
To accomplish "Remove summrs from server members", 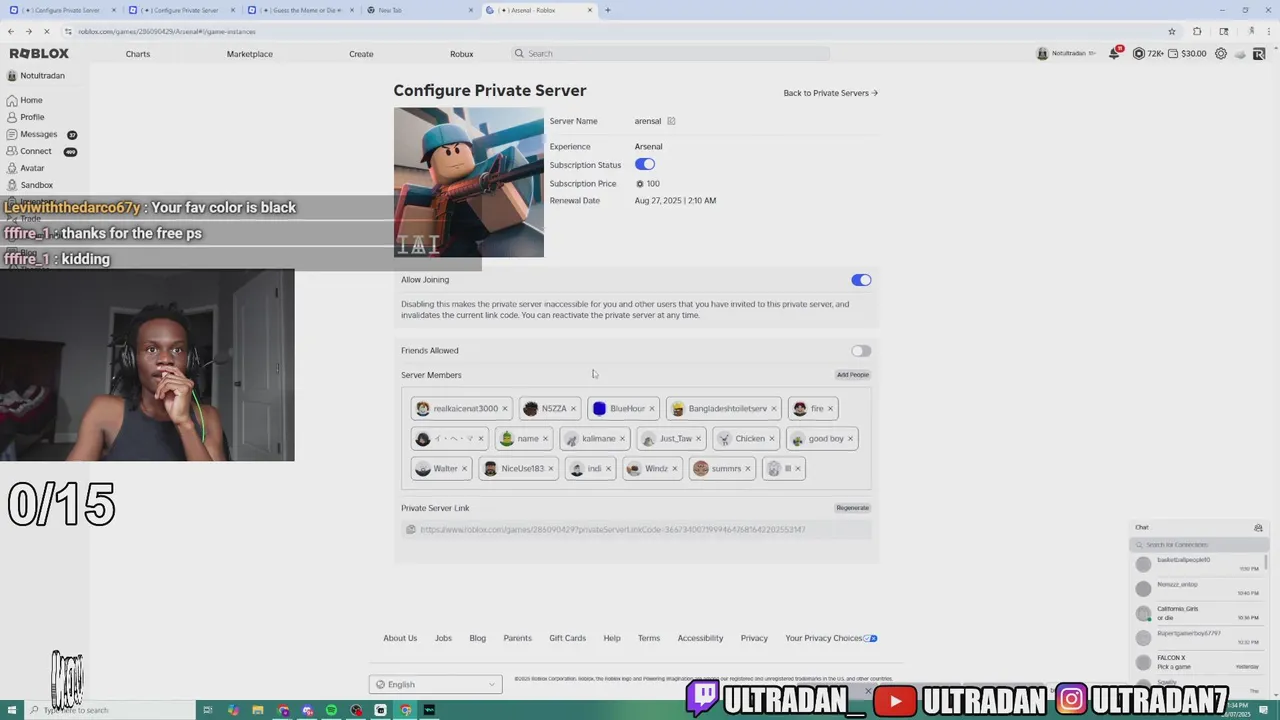I will pyautogui.click(x=748, y=469).
